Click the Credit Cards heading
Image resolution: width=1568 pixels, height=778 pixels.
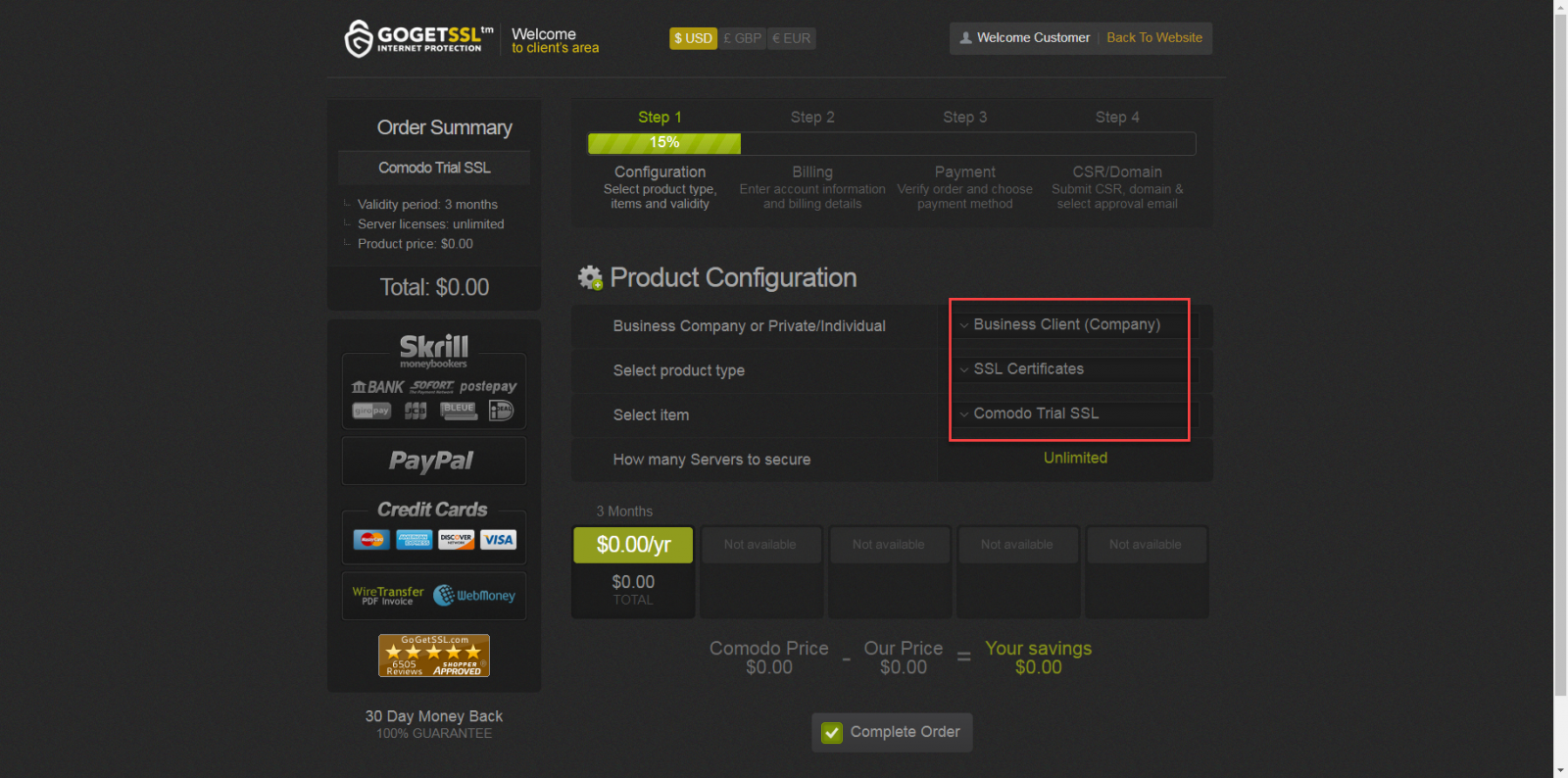pyautogui.click(x=432, y=510)
